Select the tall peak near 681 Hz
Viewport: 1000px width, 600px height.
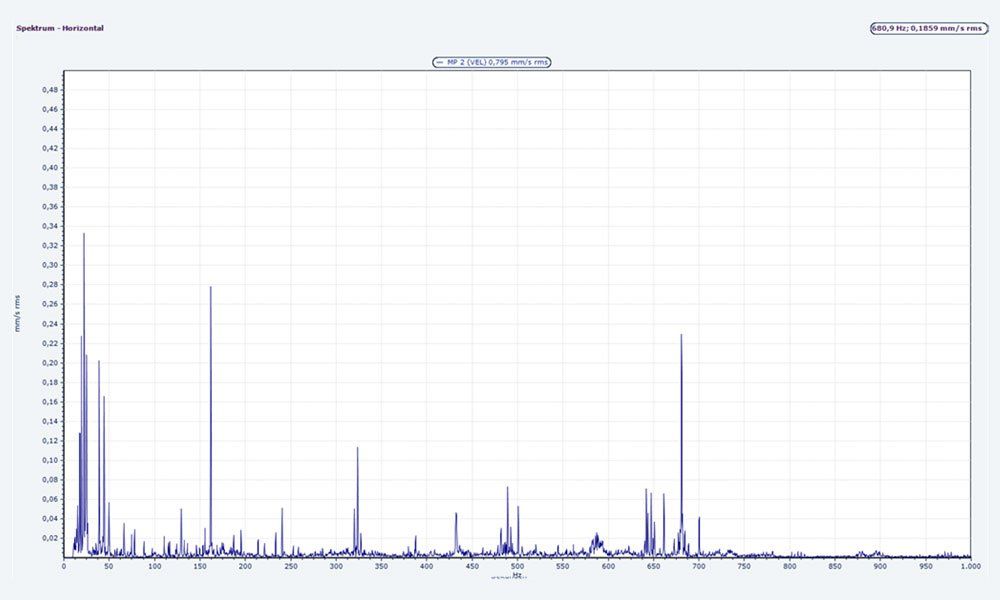pos(681,337)
